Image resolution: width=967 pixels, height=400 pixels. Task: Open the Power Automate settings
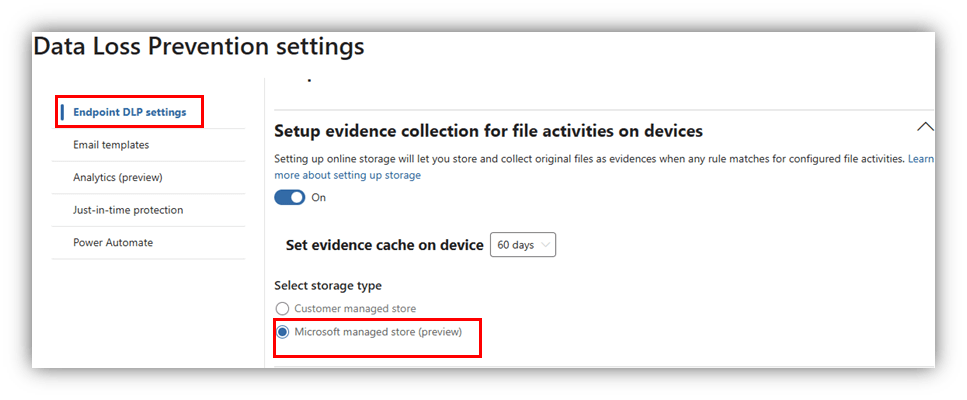(x=113, y=242)
